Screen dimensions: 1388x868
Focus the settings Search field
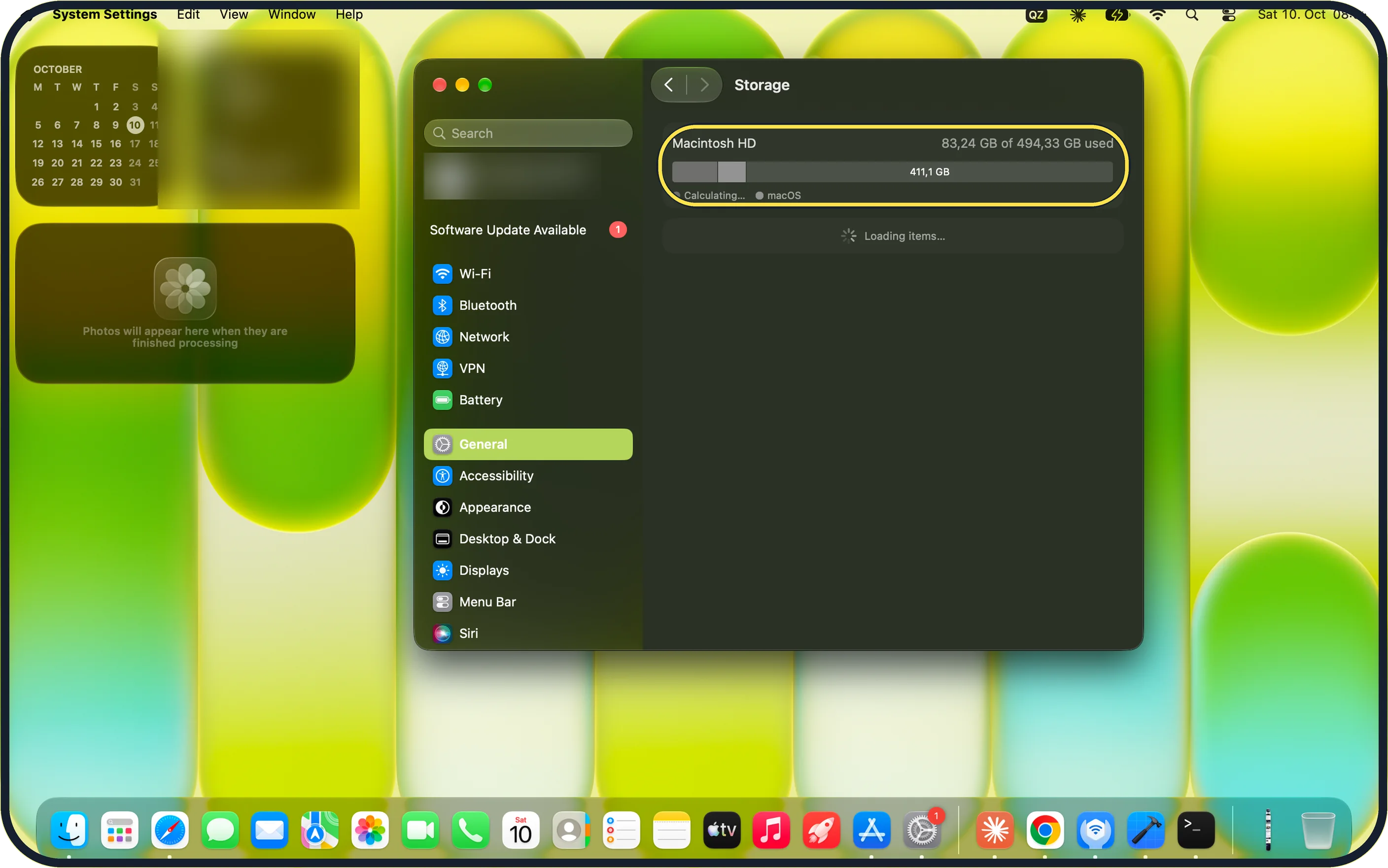[x=528, y=133]
